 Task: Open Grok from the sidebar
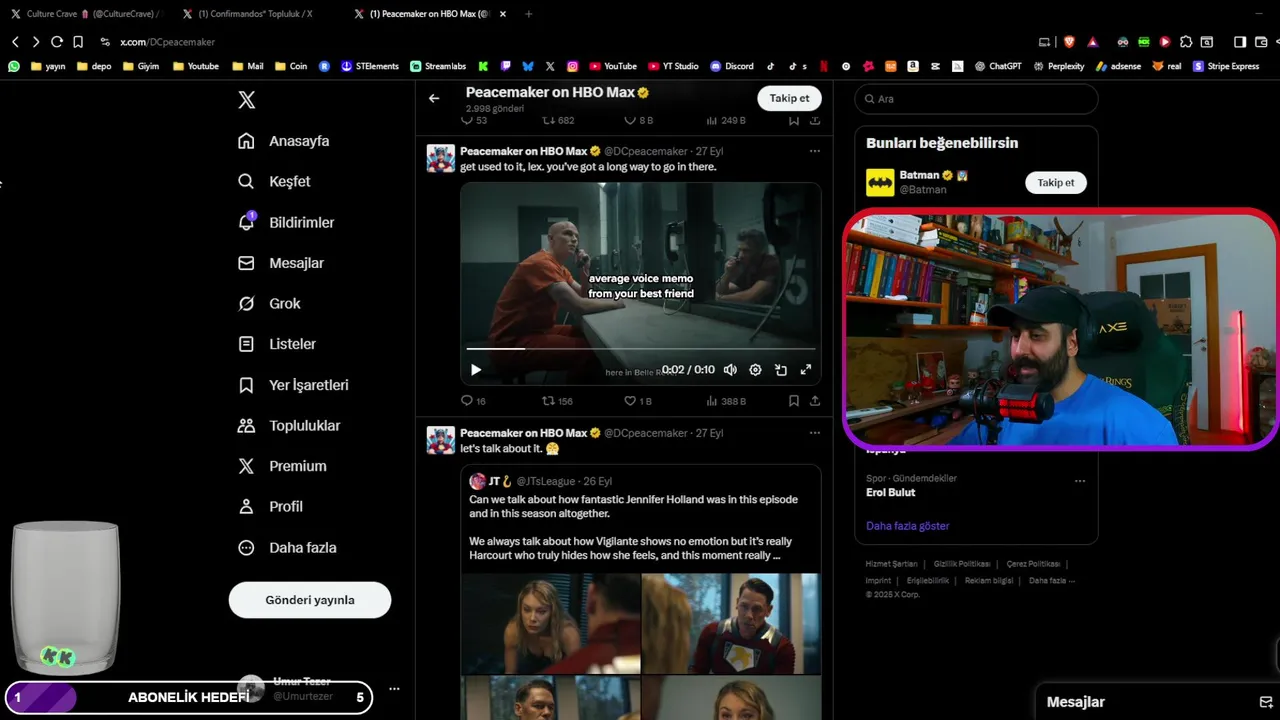269,303
